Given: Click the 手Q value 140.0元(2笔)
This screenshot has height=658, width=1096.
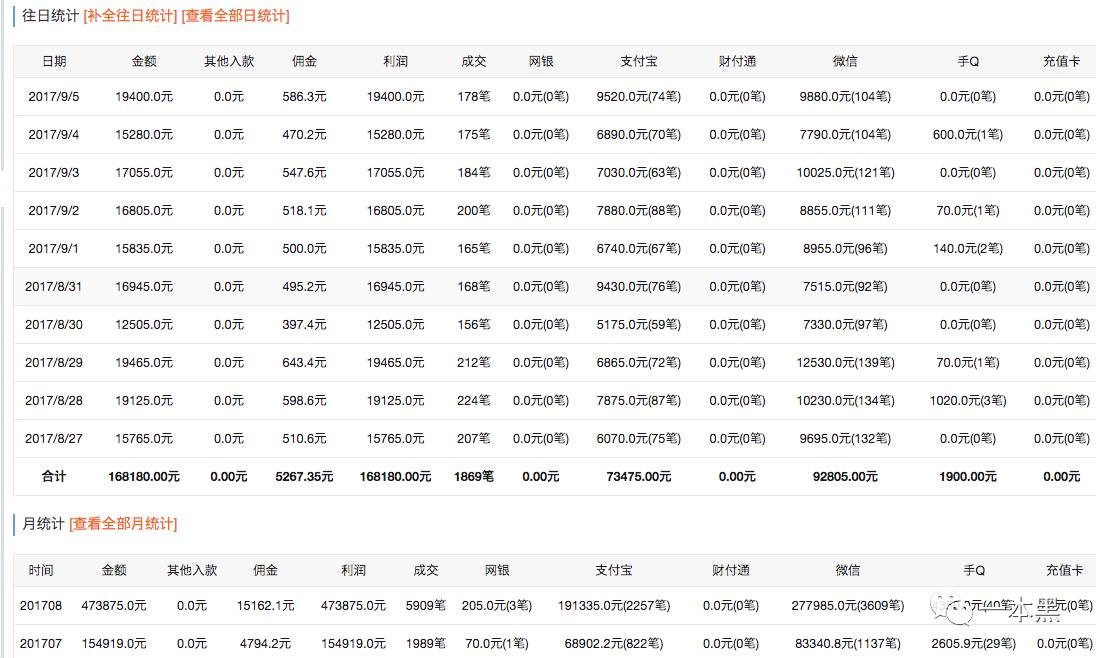Looking at the screenshot, I should coord(968,248).
